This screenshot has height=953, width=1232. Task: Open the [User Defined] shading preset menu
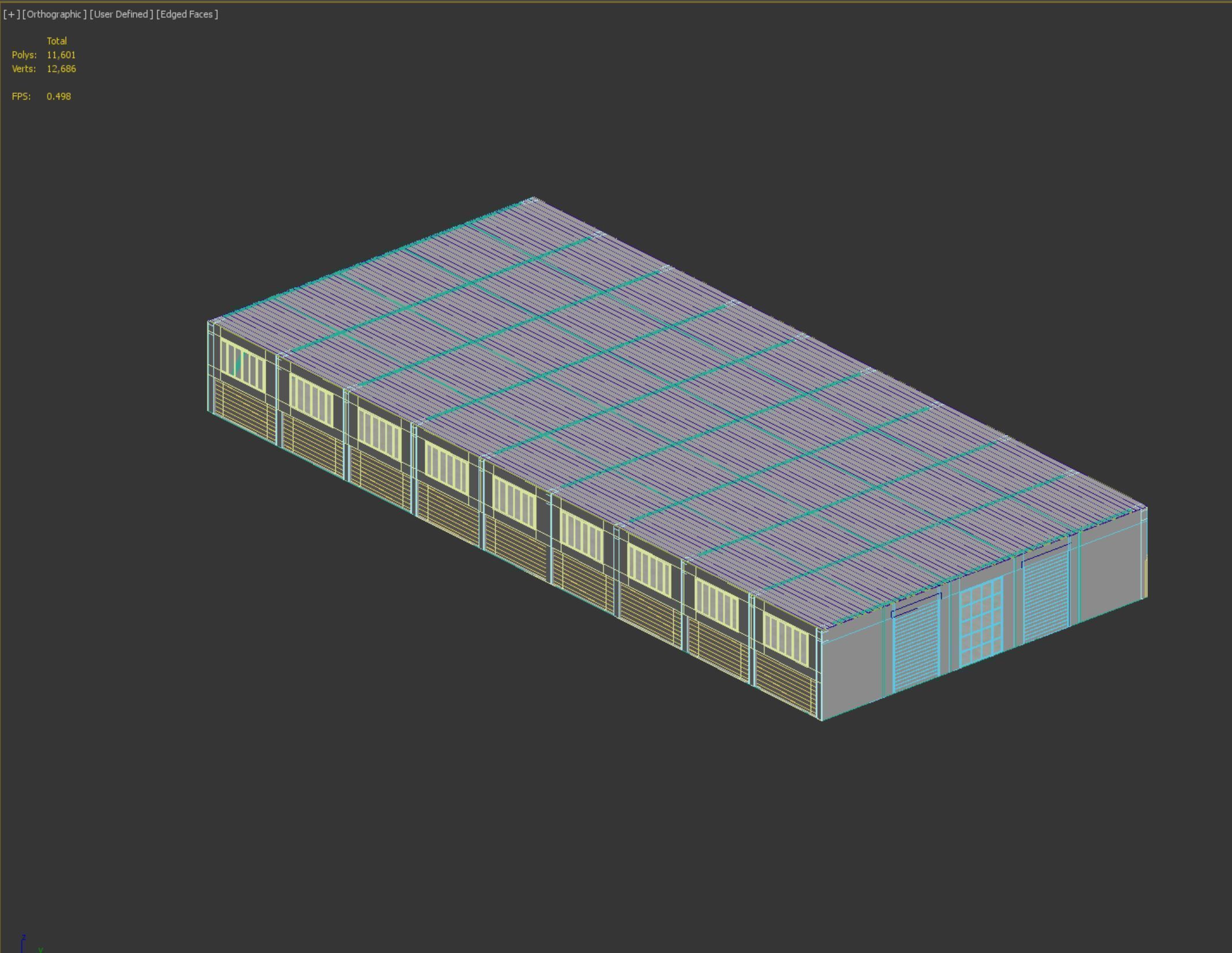point(122,14)
